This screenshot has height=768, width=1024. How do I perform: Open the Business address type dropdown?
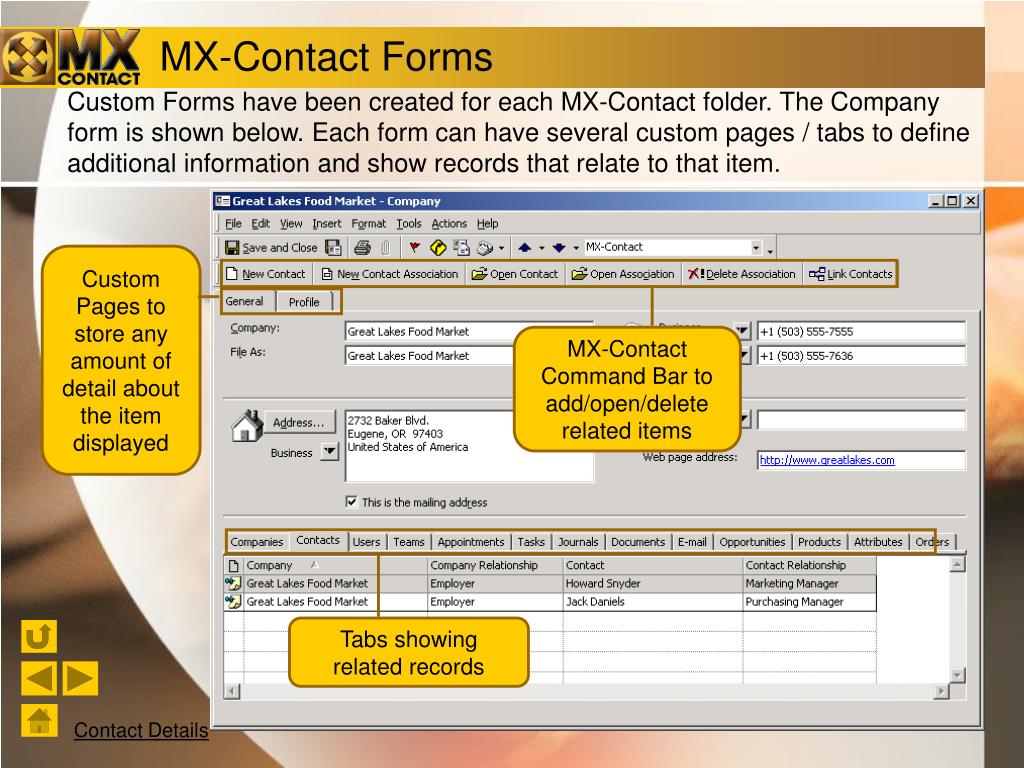click(330, 451)
